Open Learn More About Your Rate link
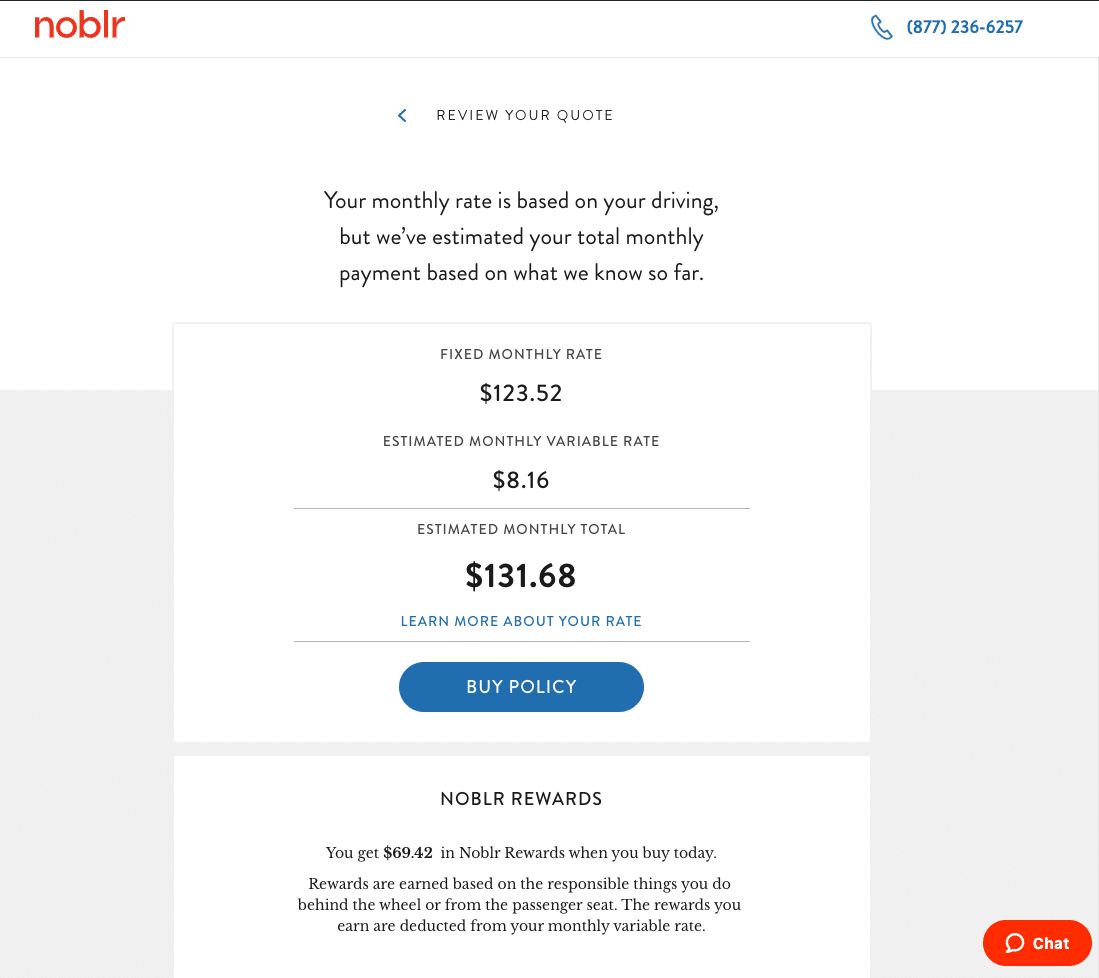 click(521, 621)
